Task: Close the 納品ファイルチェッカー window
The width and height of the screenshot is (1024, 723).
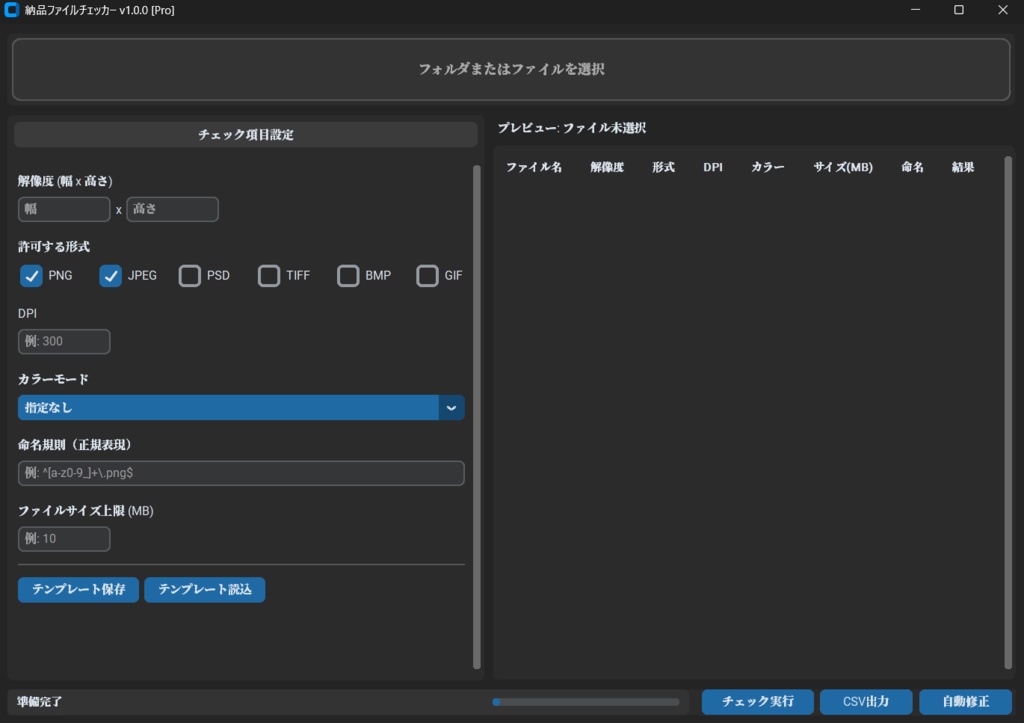Action: [1002, 10]
